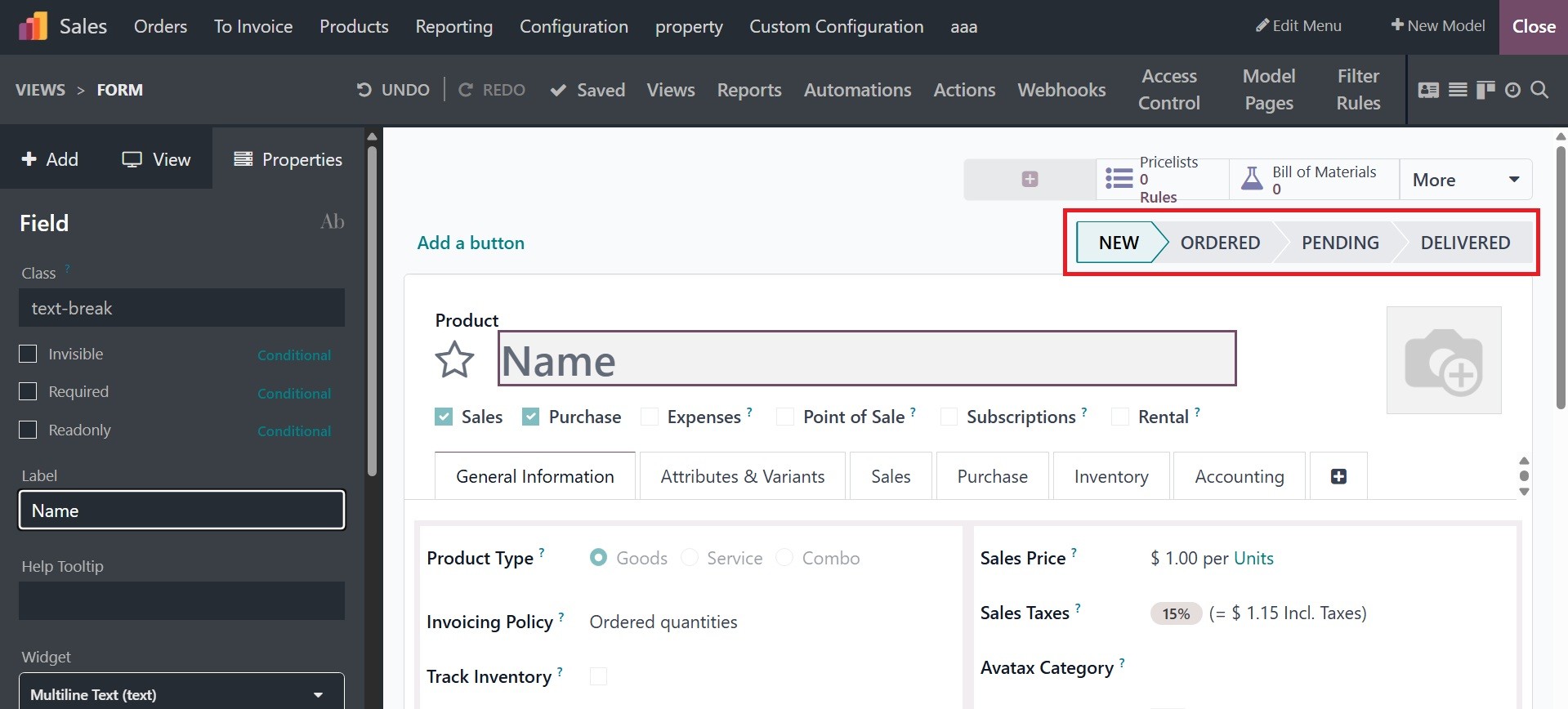Open the Inventory notebook tab
This screenshot has height=709, width=1568.
tap(1111, 476)
